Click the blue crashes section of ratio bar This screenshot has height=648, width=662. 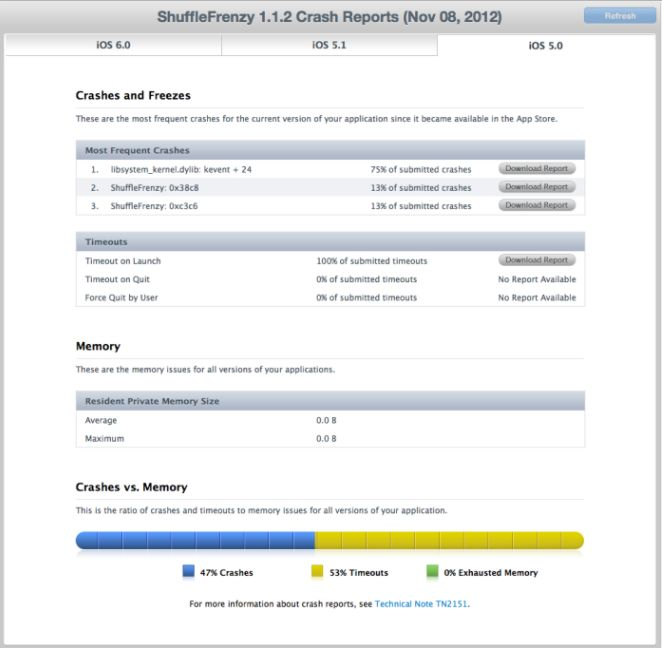coord(195,540)
